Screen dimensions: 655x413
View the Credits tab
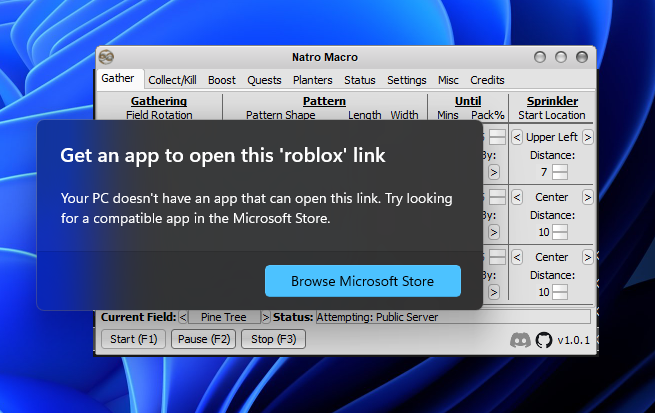(487, 80)
